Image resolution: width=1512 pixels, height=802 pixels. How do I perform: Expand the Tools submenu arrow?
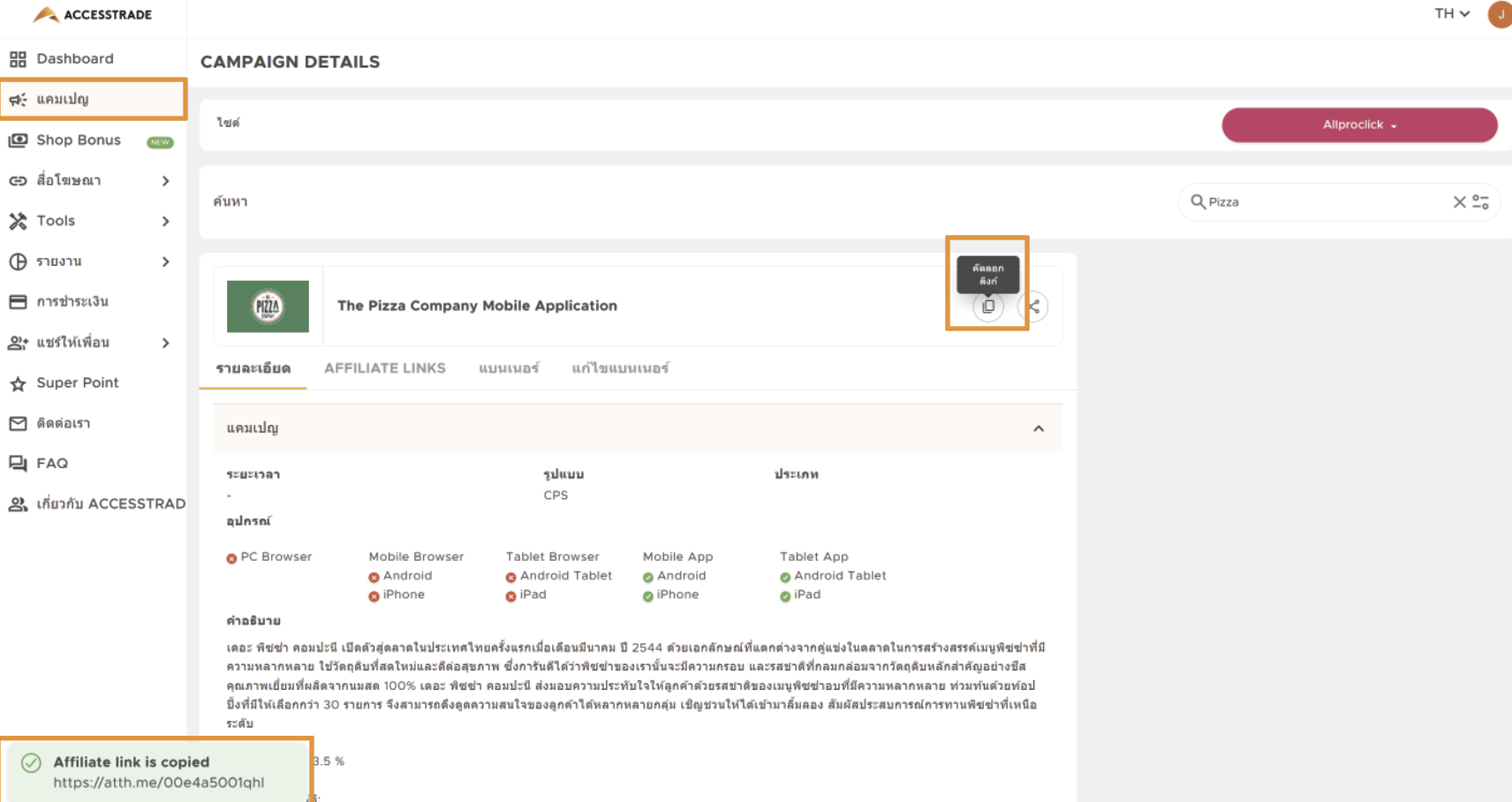click(x=166, y=222)
